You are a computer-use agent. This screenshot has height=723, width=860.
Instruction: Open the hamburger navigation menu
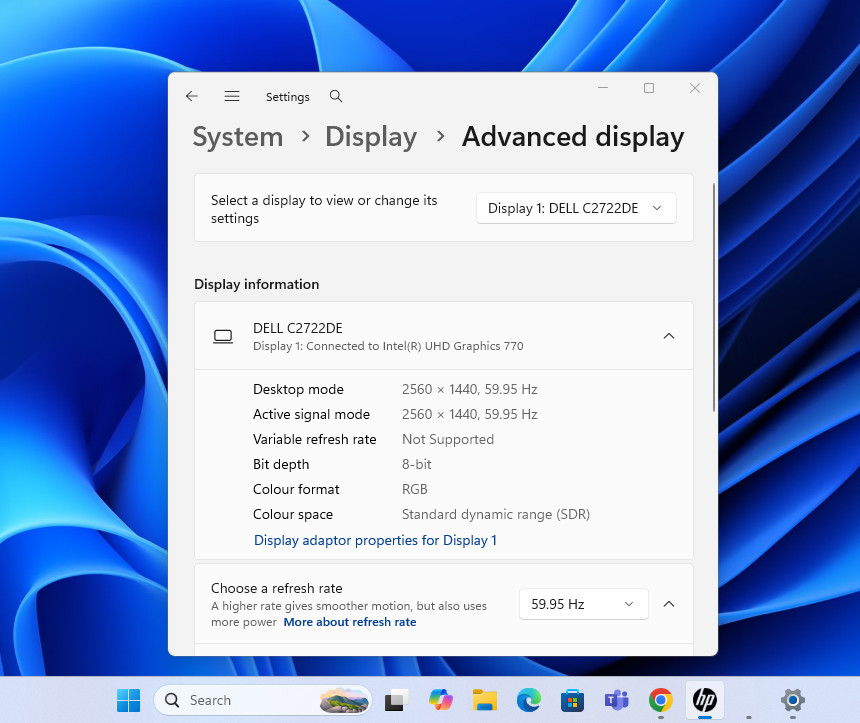point(232,97)
